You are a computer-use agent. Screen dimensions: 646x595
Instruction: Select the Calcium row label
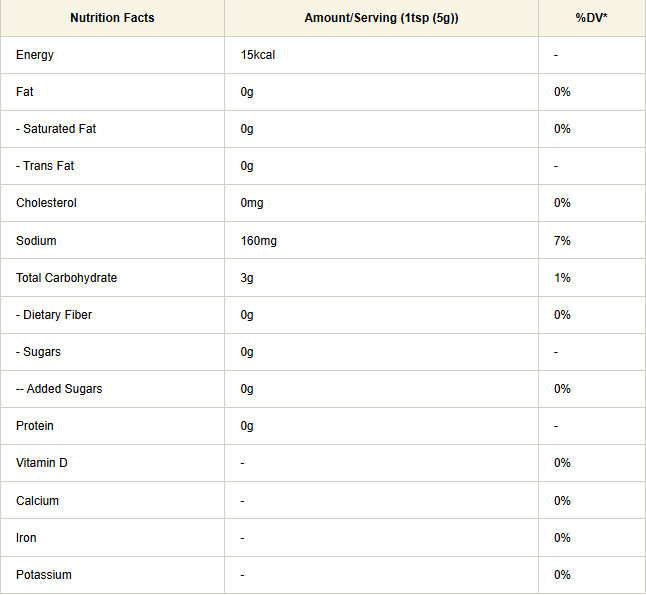(x=37, y=501)
